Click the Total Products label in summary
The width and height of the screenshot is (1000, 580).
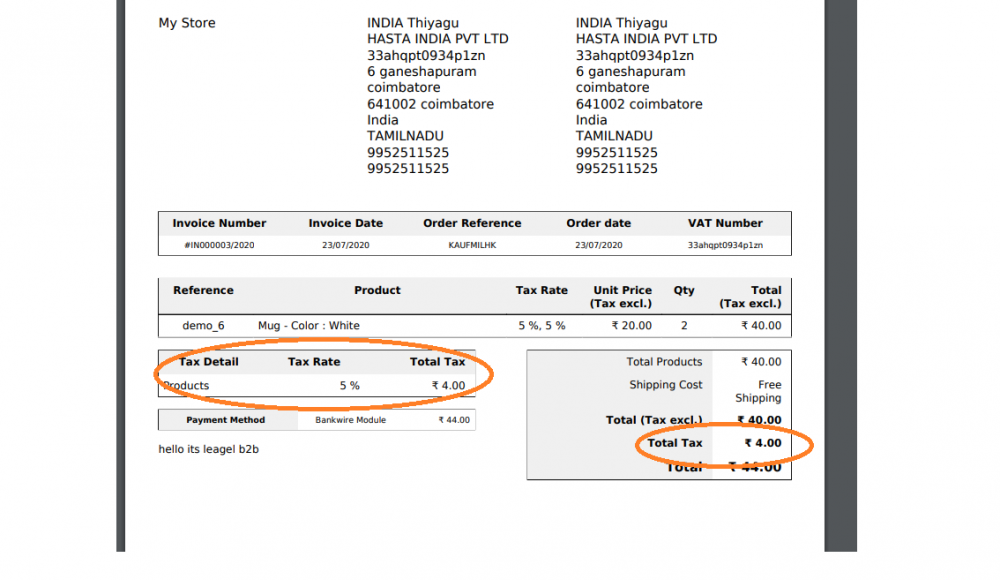tap(664, 362)
